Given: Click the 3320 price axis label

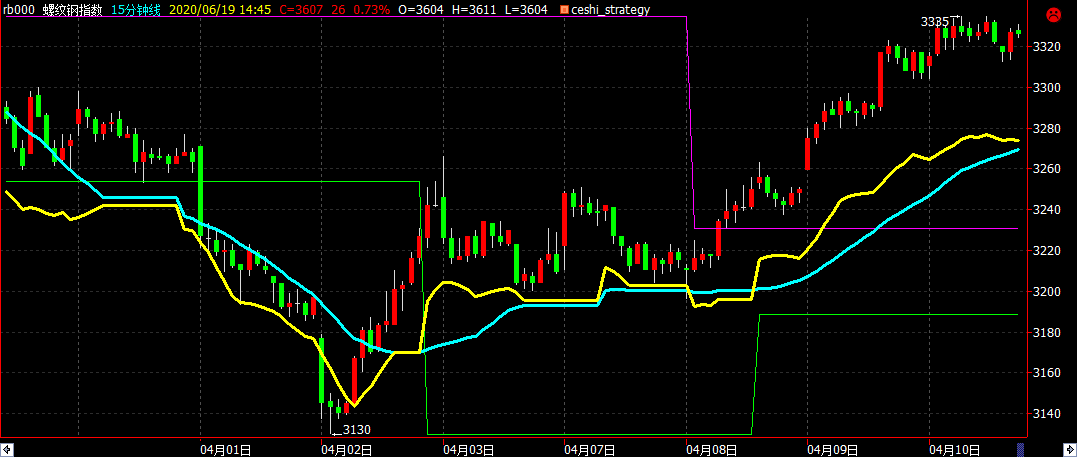Looking at the screenshot, I should click(x=1046, y=47).
